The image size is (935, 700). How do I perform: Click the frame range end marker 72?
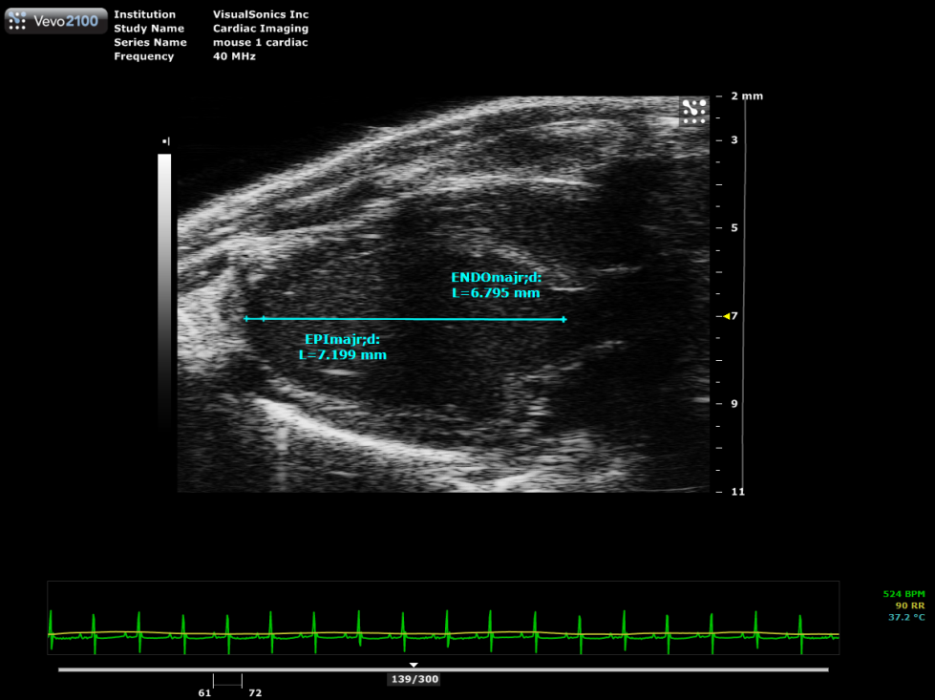(x=255, y=693)
